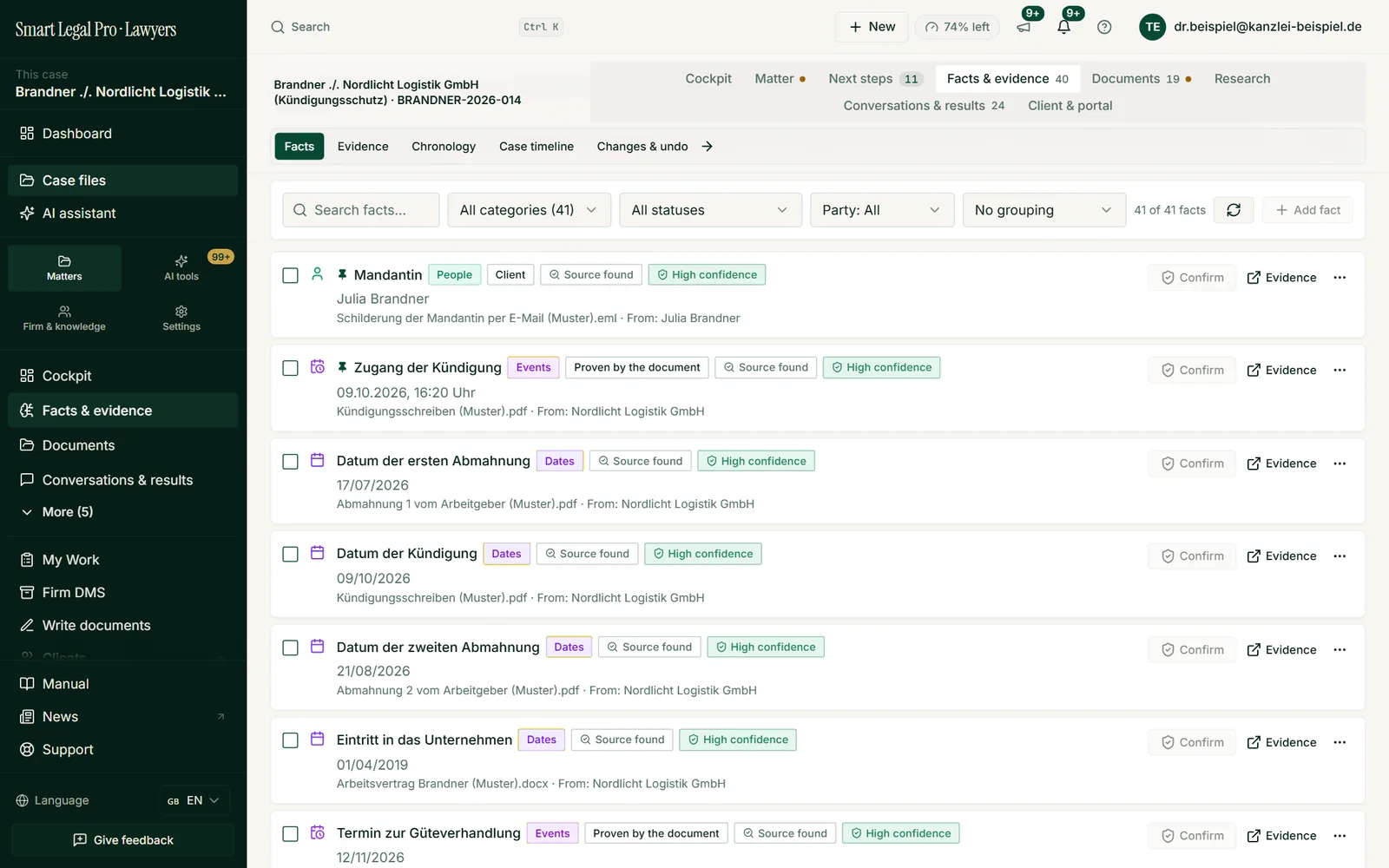
Task: Select the Zugang der Kündigung checkbox
Action: (x=291, y=368)
